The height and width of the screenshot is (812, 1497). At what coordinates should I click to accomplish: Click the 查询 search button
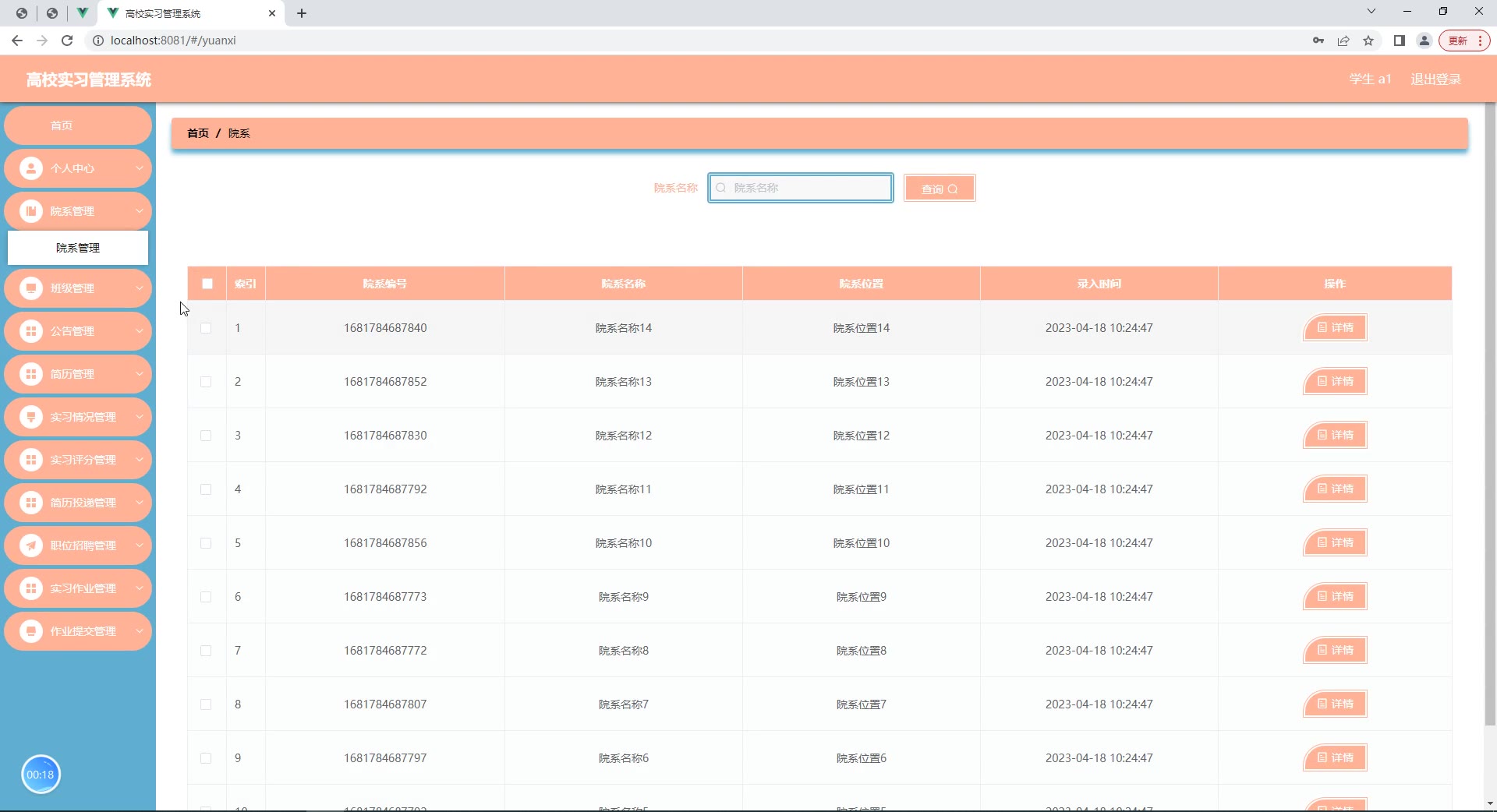pyautogui.click(x=940, y=189)
